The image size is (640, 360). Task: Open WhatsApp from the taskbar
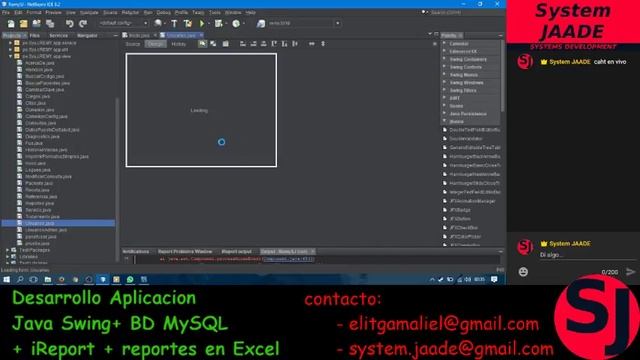coord(130,280)
